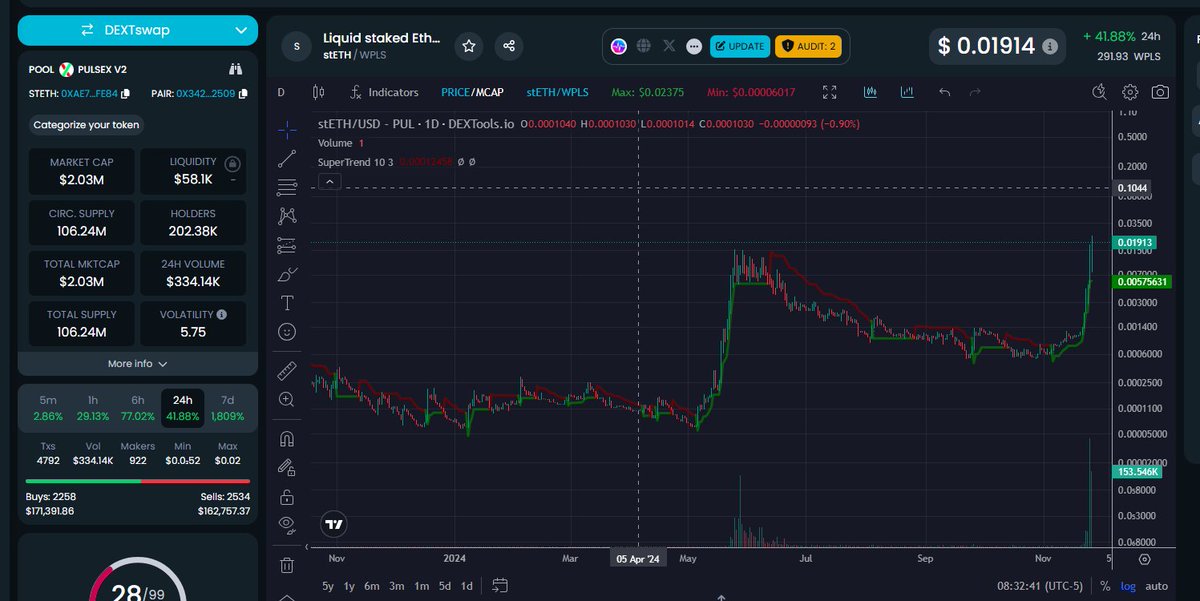Toggle log scale on price axis
Screen dimensions: 1200x601
[x=1128, y=586]
